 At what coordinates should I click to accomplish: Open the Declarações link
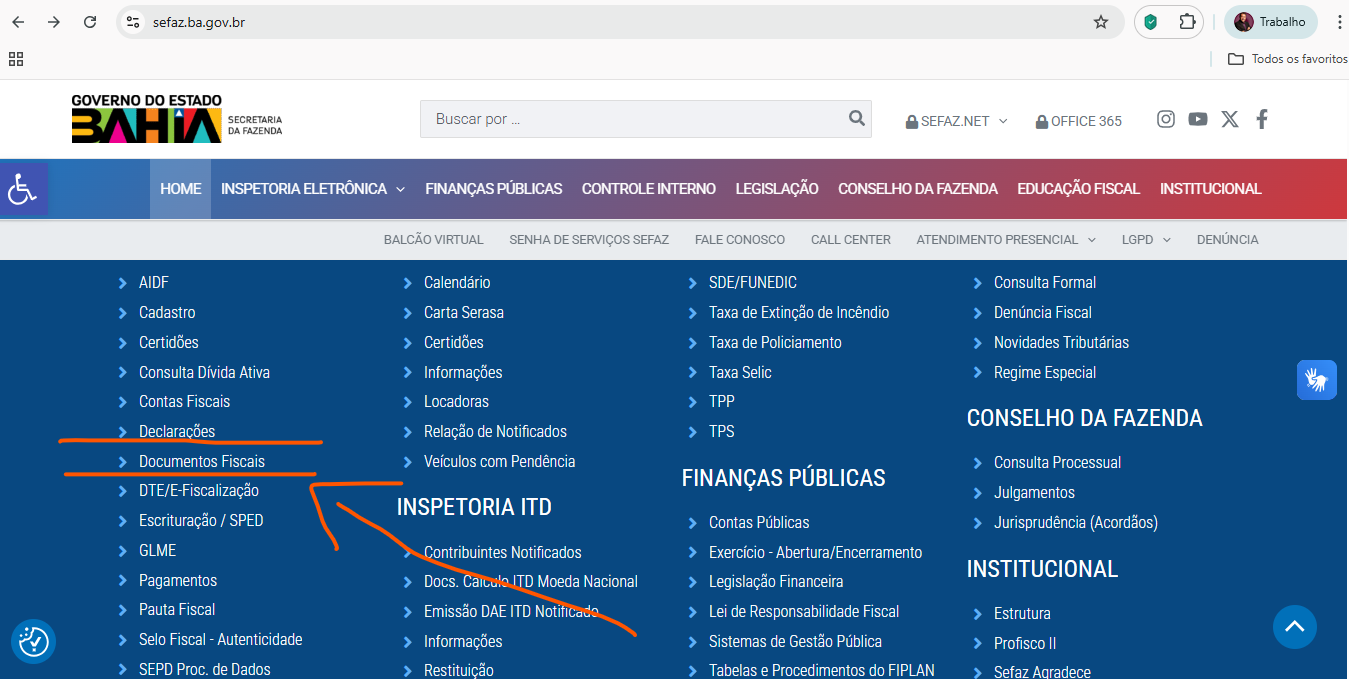click(177, 431)
